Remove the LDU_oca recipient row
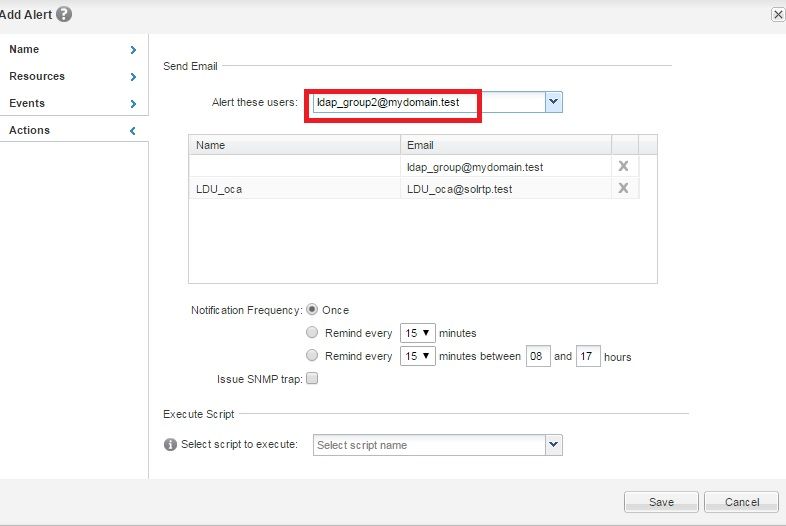This screenshot has height=526, width=786. pos(623,188)
